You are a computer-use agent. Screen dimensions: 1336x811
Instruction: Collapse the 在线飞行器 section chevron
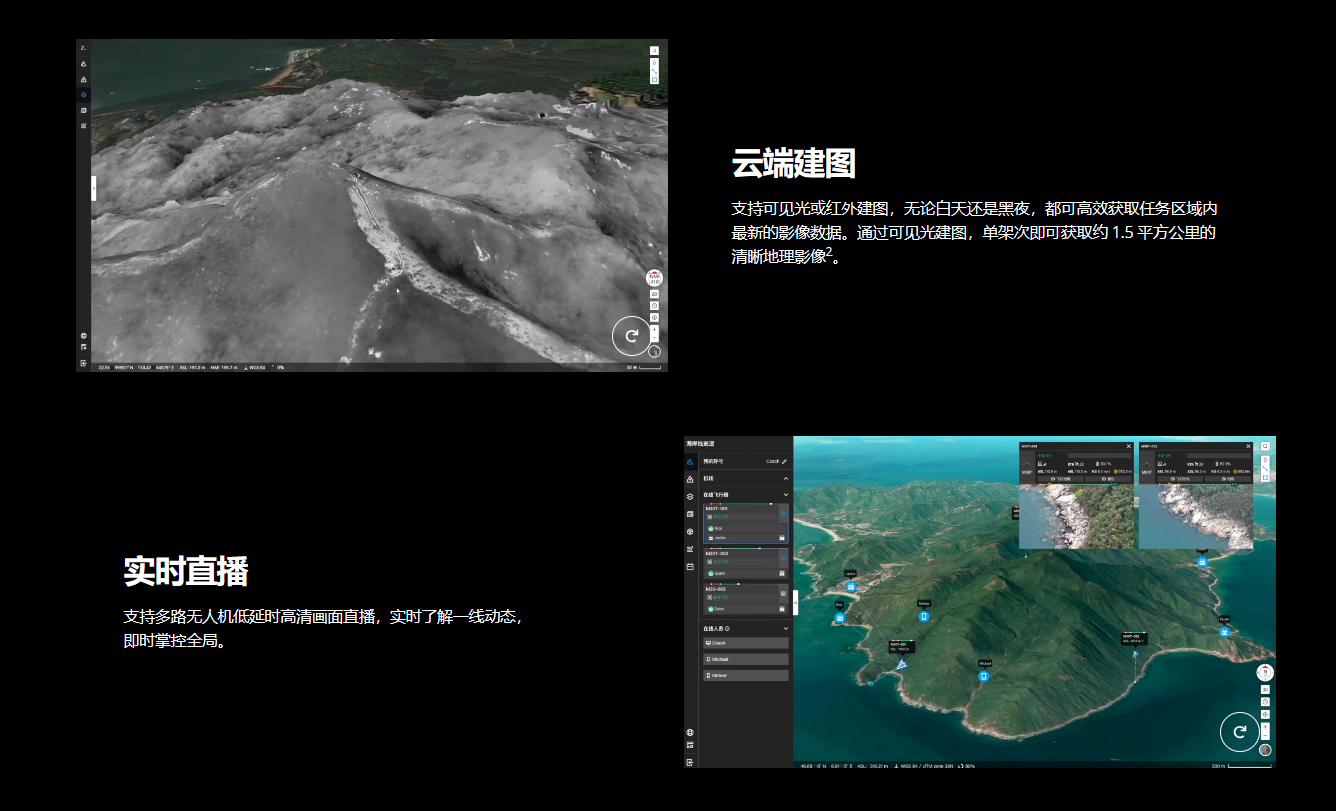coord(785,495)
